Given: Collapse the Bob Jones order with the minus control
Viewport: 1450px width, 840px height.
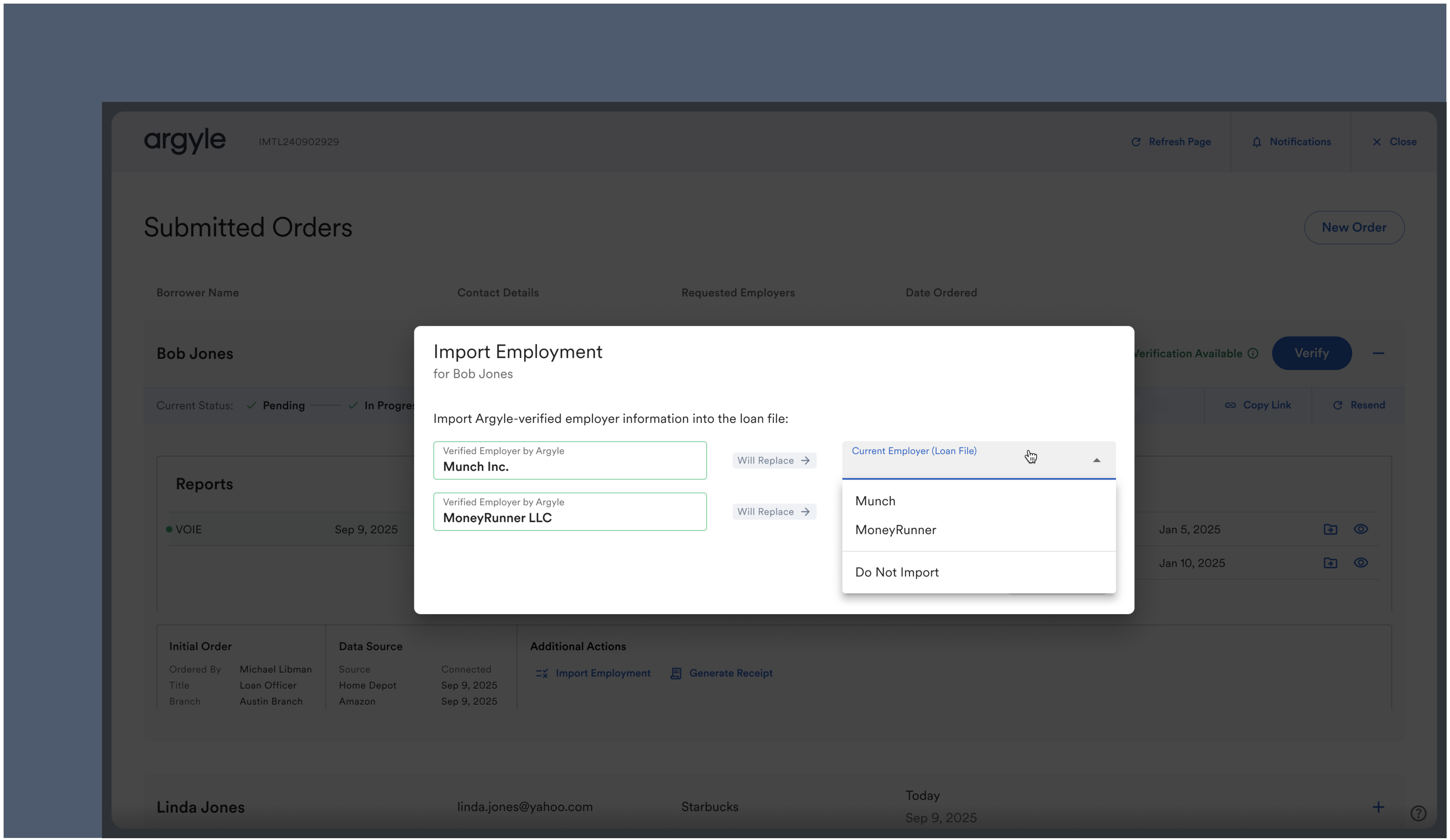Looking at the screenshot, I should click(1379, 353).
